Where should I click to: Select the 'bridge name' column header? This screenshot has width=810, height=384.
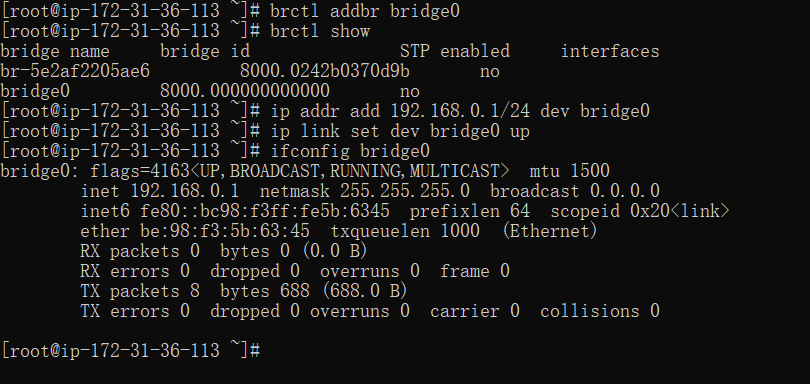tap(55, 51)
